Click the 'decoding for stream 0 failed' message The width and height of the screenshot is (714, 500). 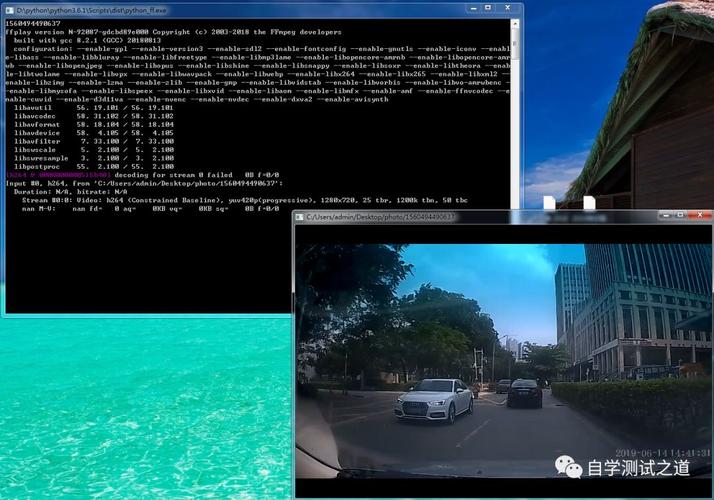click(173, 175)
